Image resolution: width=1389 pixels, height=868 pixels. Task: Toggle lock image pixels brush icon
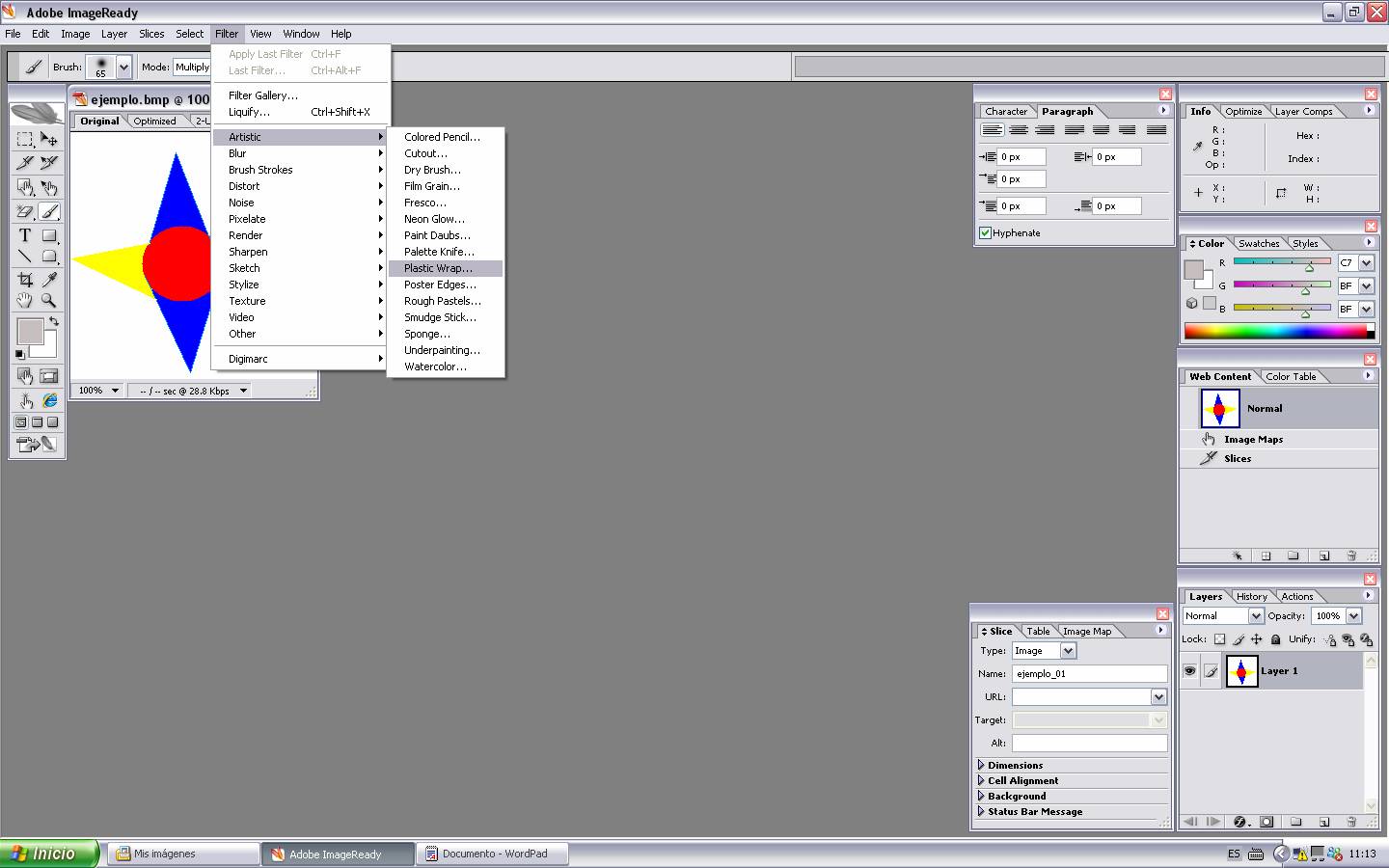[x=1239, y=639]
